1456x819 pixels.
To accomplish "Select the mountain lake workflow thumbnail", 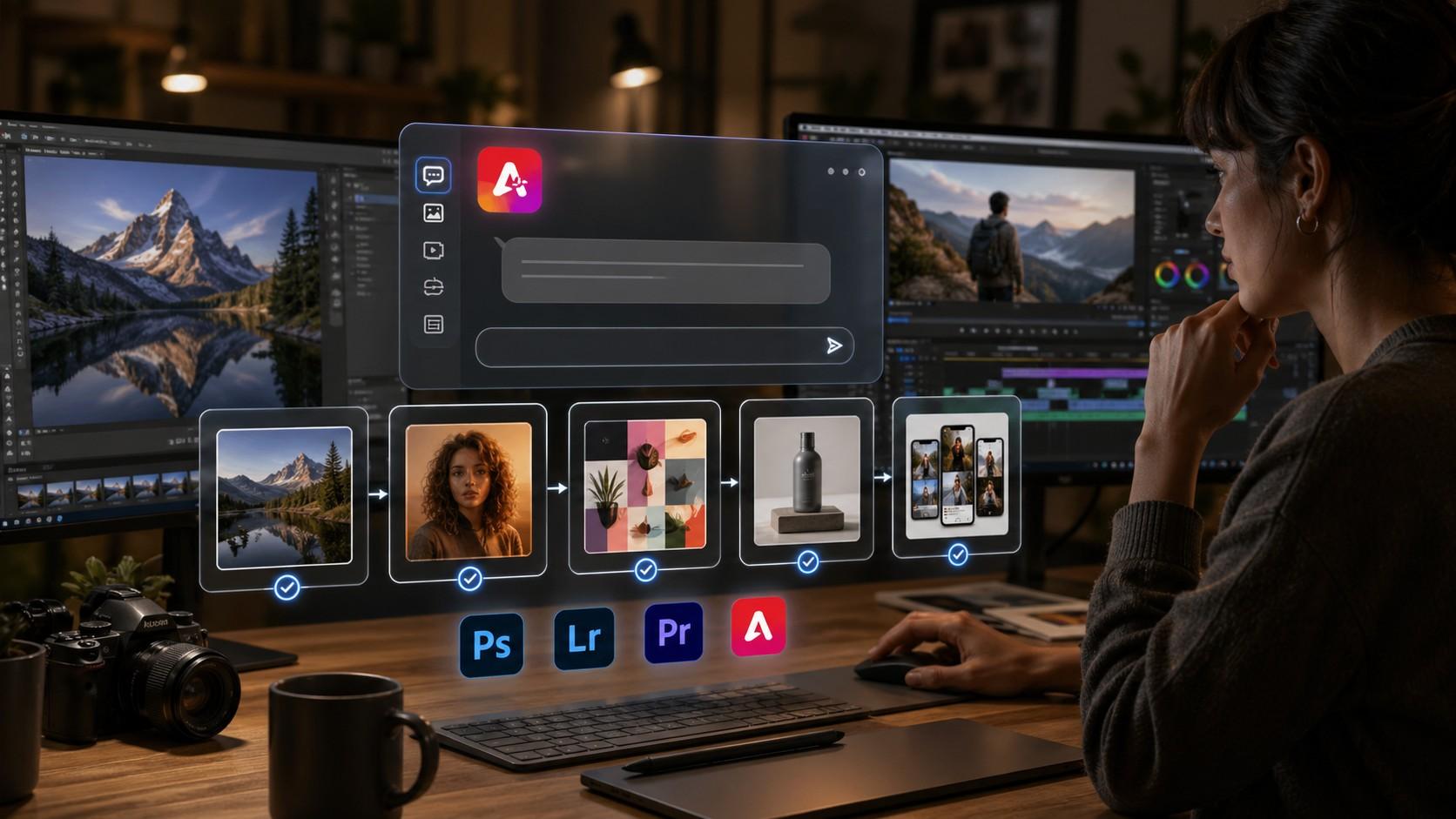I will (284, 498).
